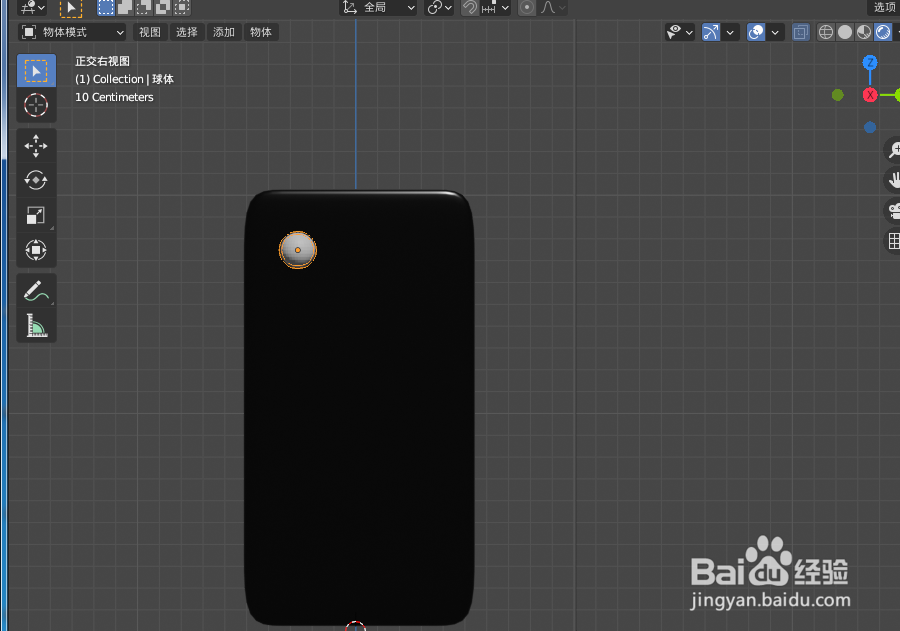This screenshot has height=631, width=900.
Task: Pick the Measure tool
Action: (x=36, y=326)
